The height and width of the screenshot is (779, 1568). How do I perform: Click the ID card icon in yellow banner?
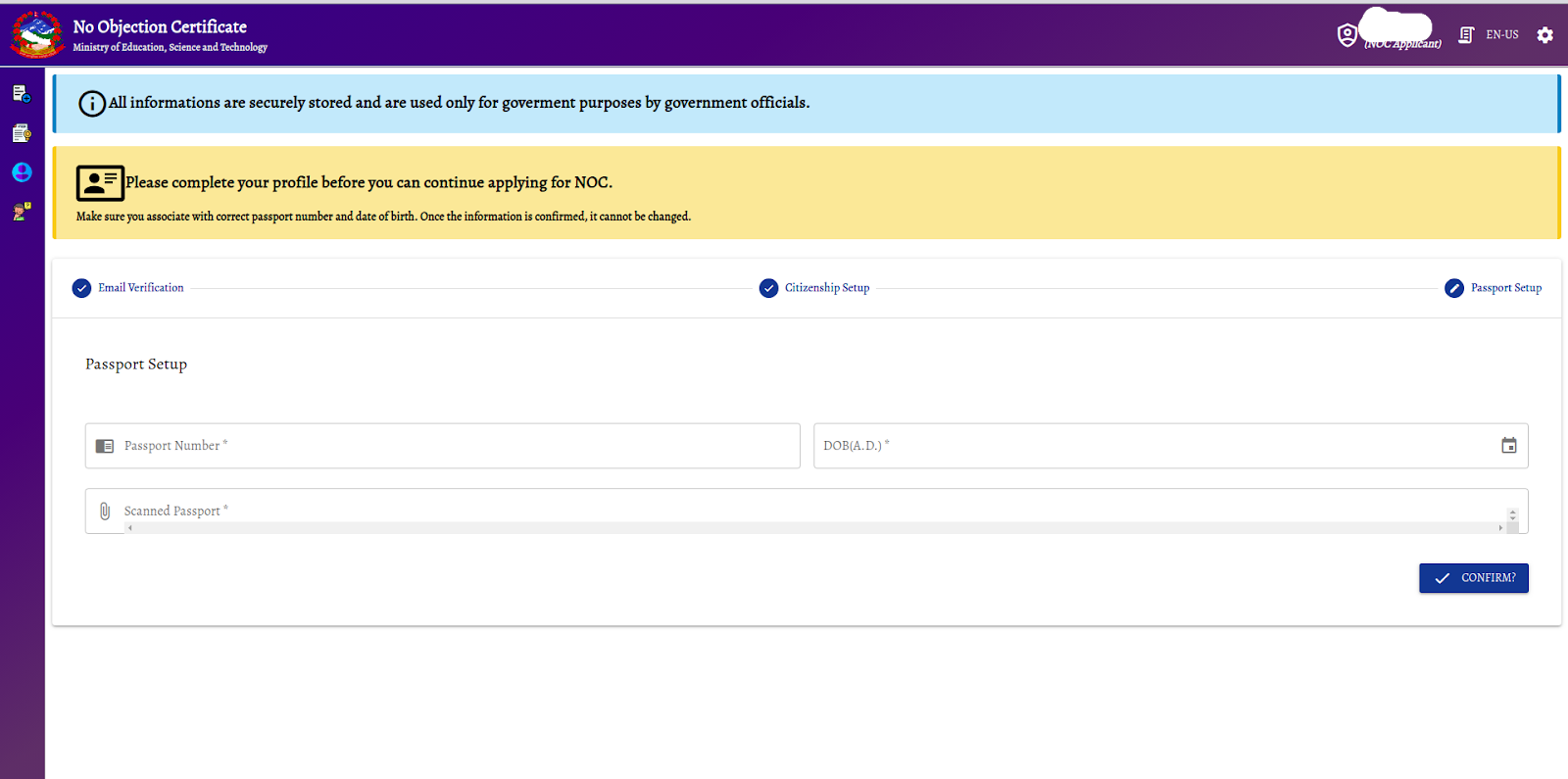pyautogui.click(x=100, y=183)
